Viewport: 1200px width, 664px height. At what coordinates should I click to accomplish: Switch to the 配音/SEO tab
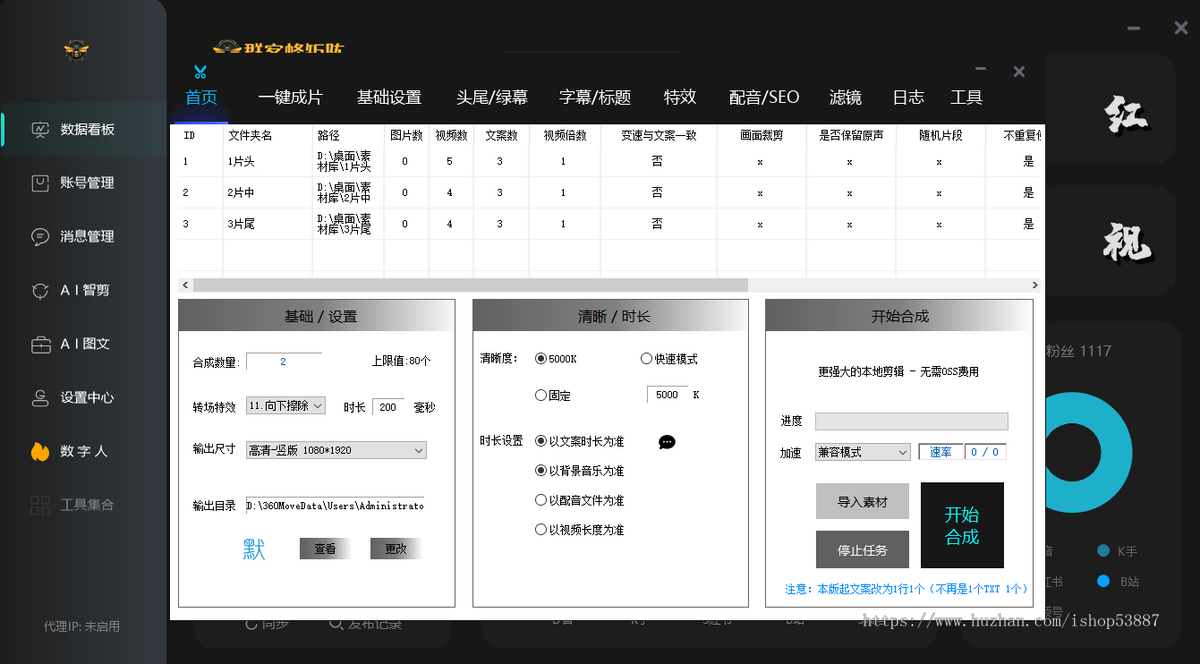(x=764, y=97)
